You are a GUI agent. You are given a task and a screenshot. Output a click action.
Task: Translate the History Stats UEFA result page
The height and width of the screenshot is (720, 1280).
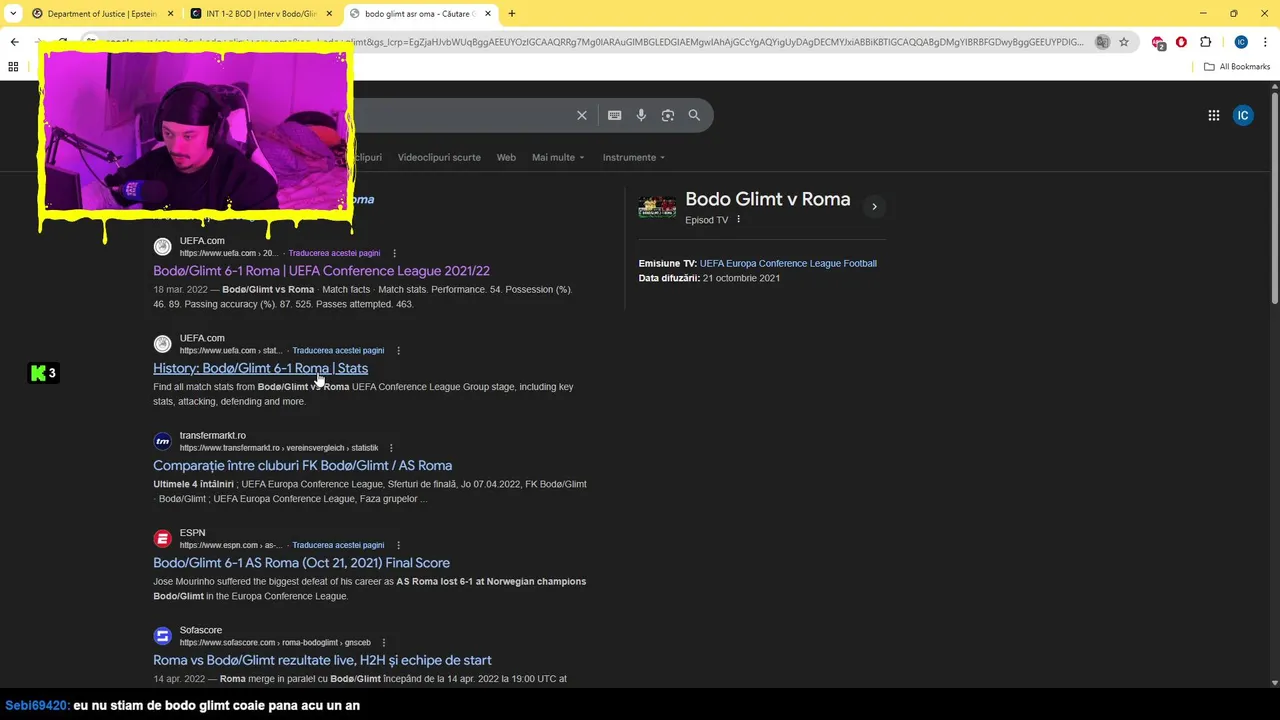[338, 351]
